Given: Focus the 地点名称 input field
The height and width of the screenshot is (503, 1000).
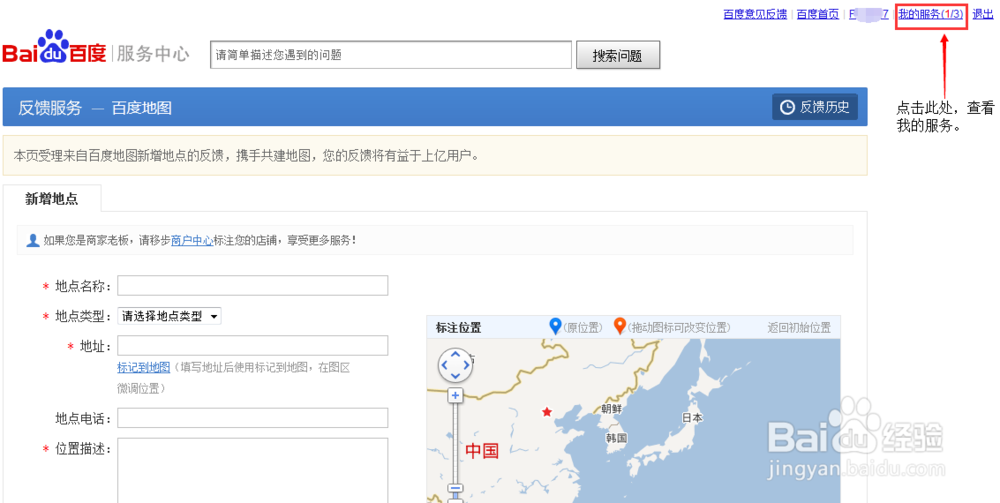Looking at the screenshot, I should coord(253,286).
